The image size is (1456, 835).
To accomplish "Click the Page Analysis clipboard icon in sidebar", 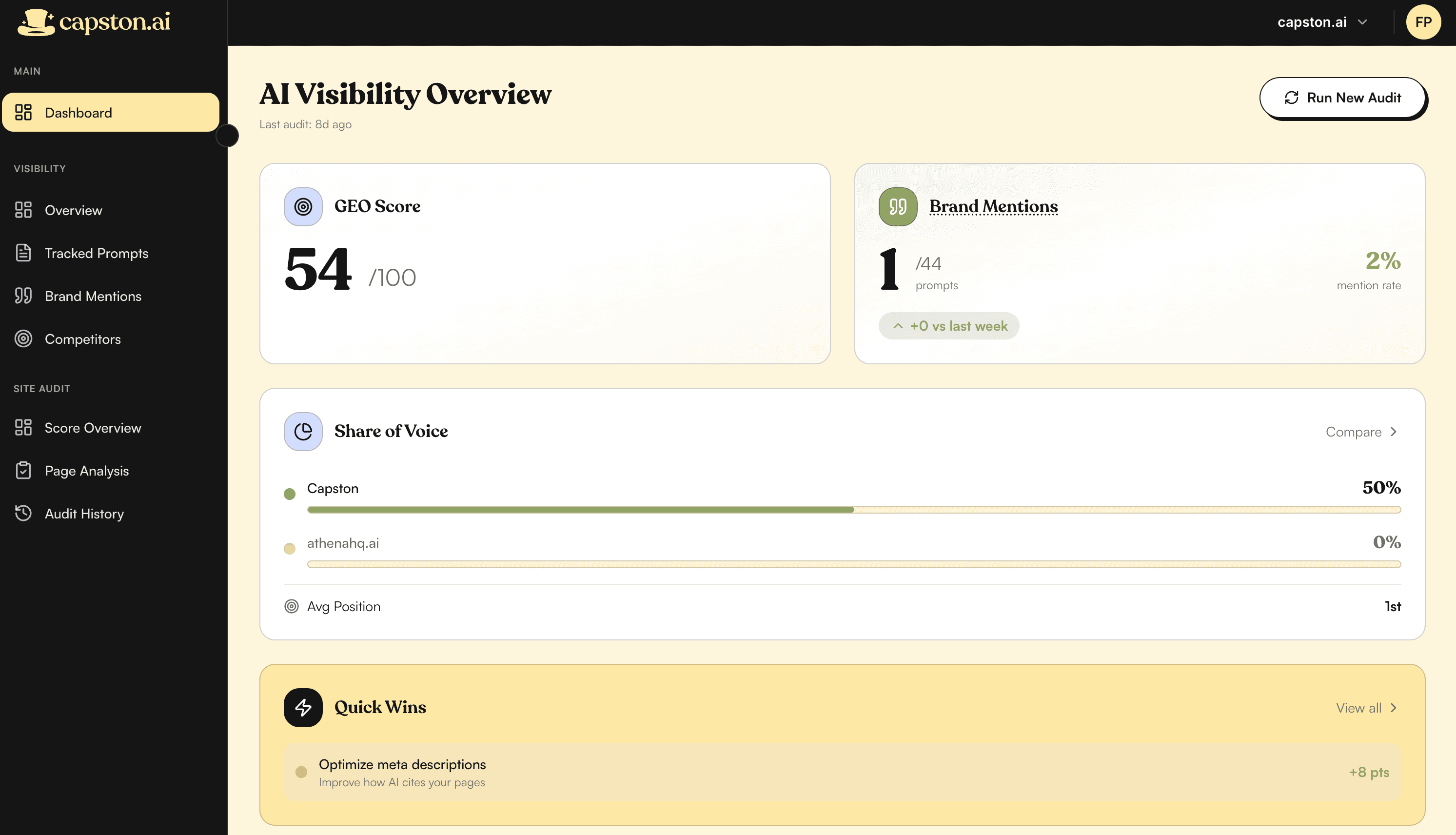I will pos(23,470).
